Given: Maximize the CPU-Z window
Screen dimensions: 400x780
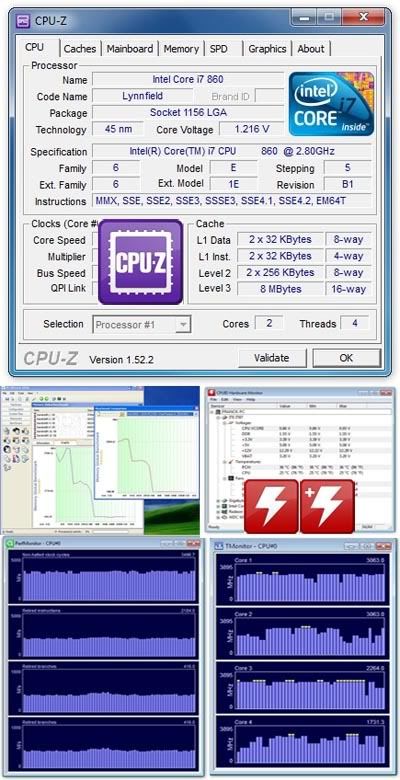Looking at the screenshot, I should (x=329, y=18).
